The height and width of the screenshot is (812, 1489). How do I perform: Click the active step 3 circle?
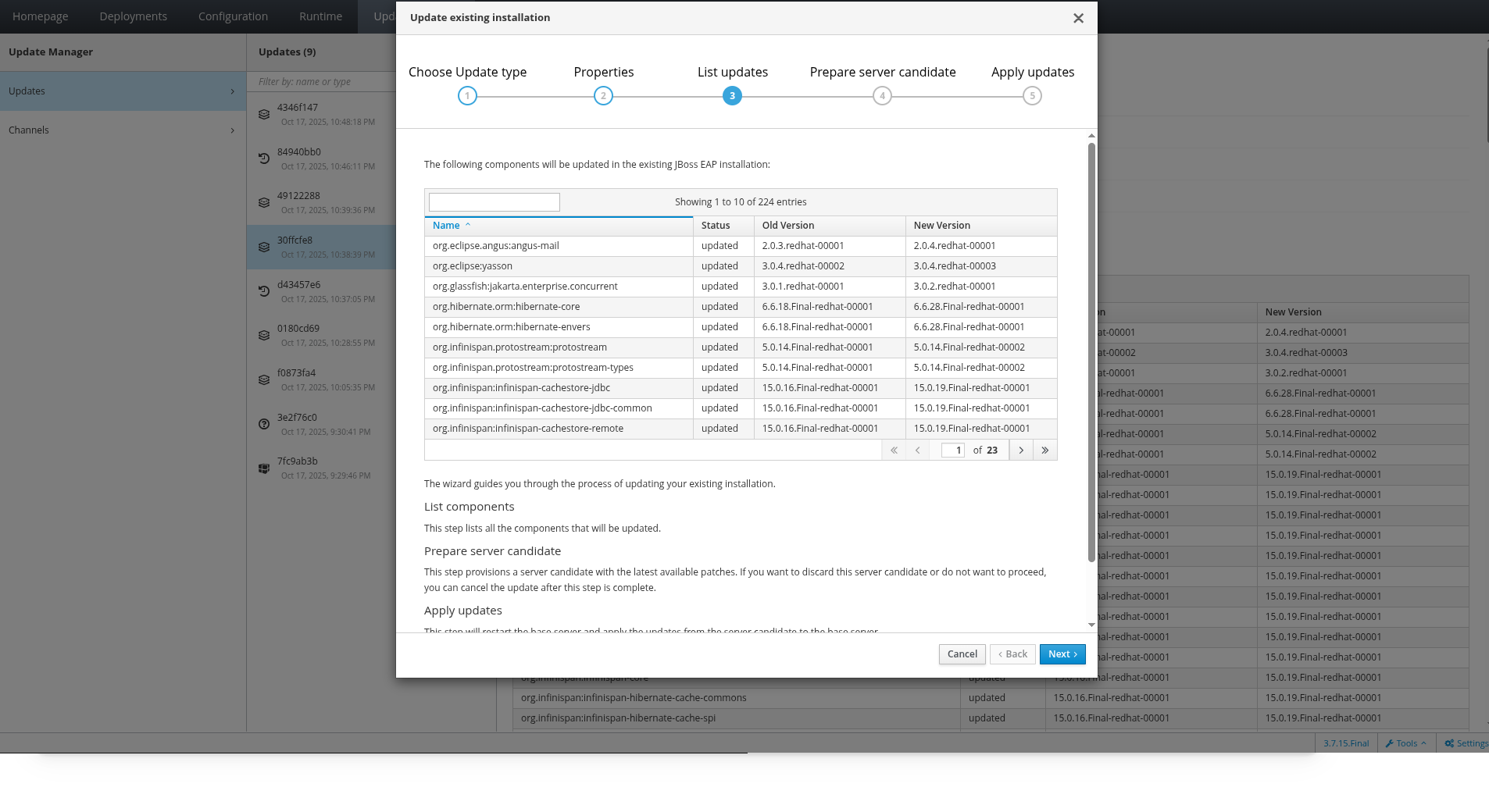732,96
